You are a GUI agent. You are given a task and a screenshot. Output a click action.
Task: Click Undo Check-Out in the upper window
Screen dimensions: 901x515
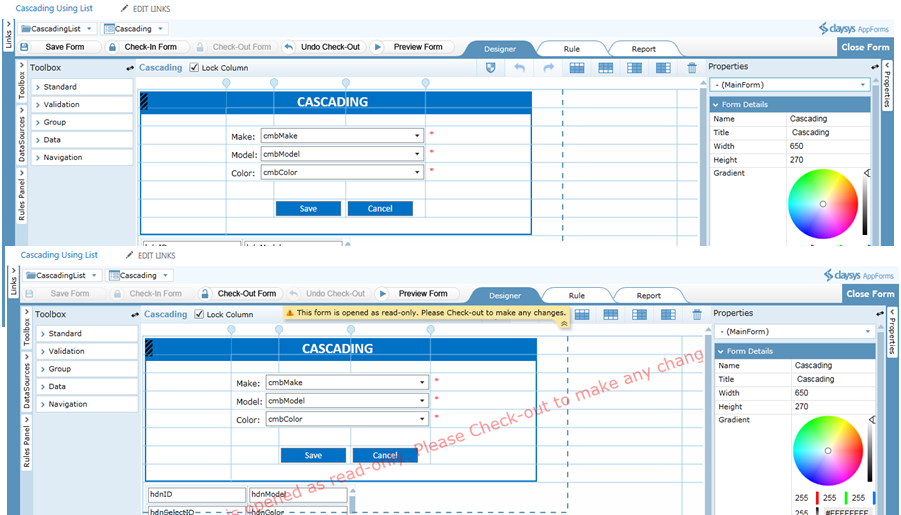coord(324,47)
